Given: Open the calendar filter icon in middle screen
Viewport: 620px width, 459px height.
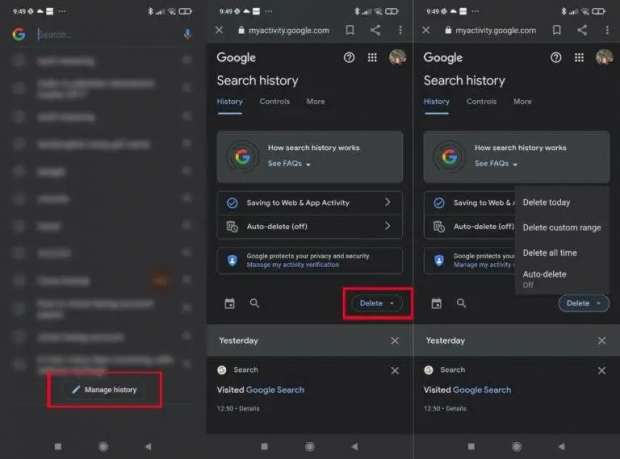Looking at the screenshot, I should (x=229, y=303).
